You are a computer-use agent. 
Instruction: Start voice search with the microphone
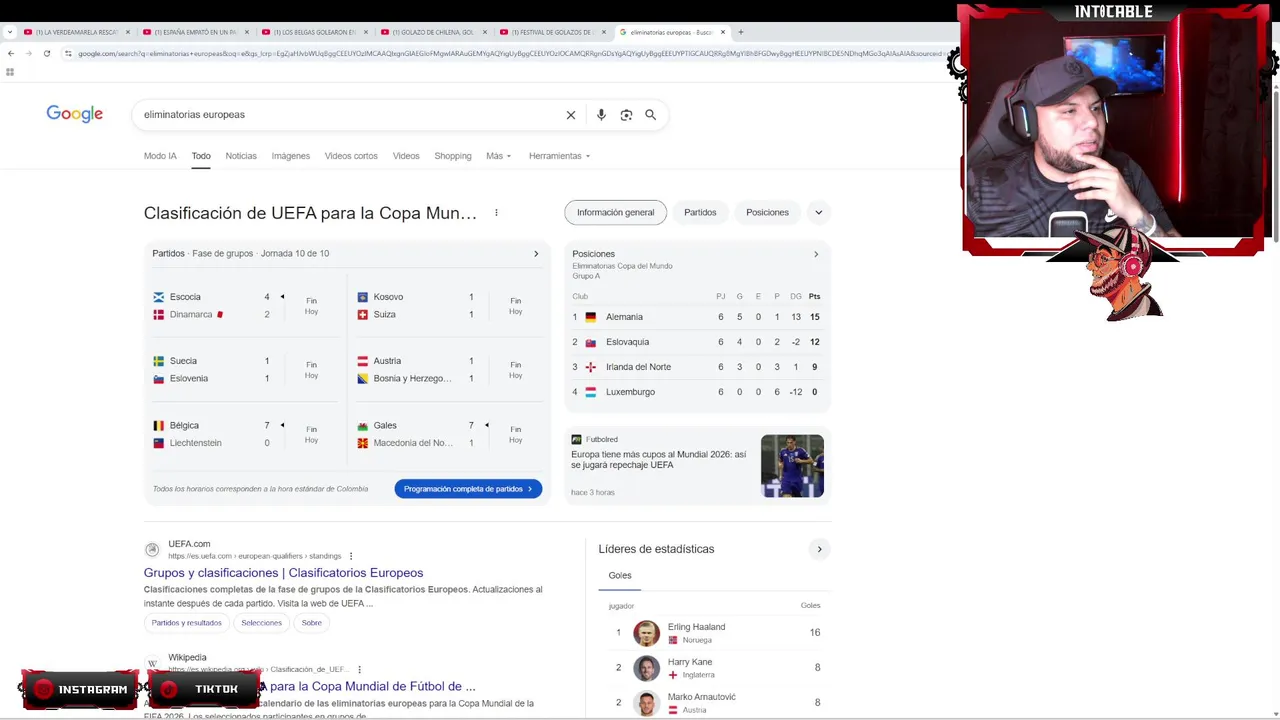pos(601,115)
